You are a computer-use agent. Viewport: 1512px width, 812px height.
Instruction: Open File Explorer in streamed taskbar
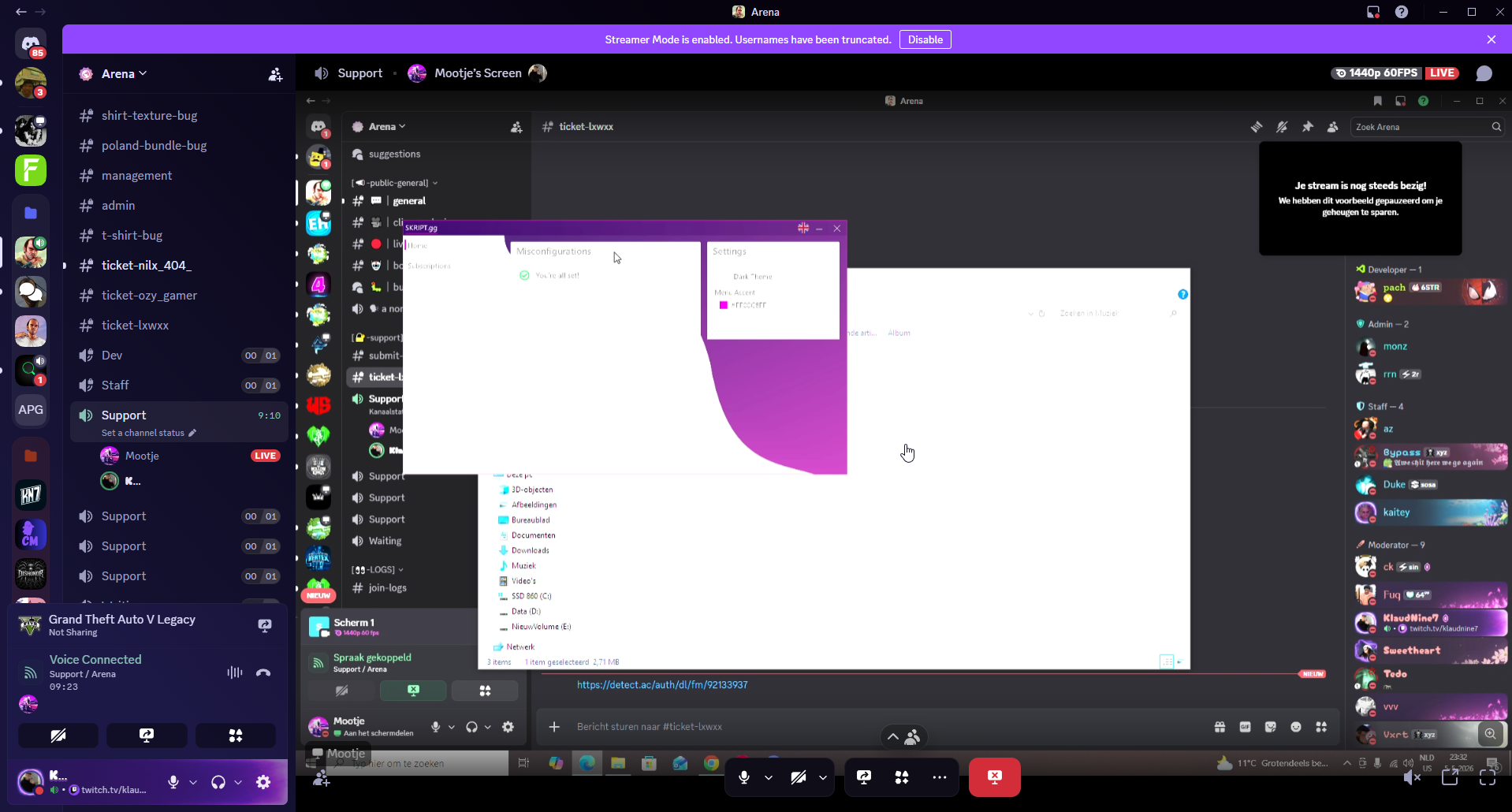pyautogui.click(x=618, y=762)
